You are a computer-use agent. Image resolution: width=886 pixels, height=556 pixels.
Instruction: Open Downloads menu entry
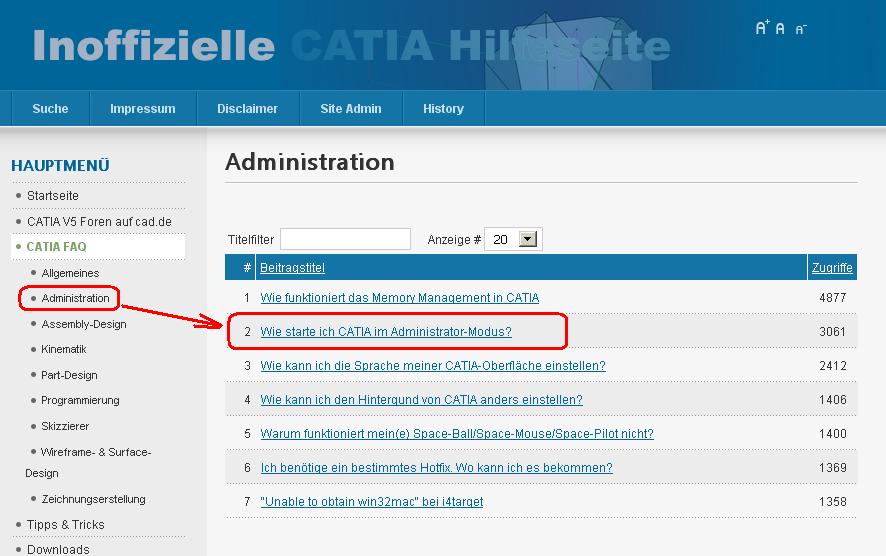click(58, 549)
